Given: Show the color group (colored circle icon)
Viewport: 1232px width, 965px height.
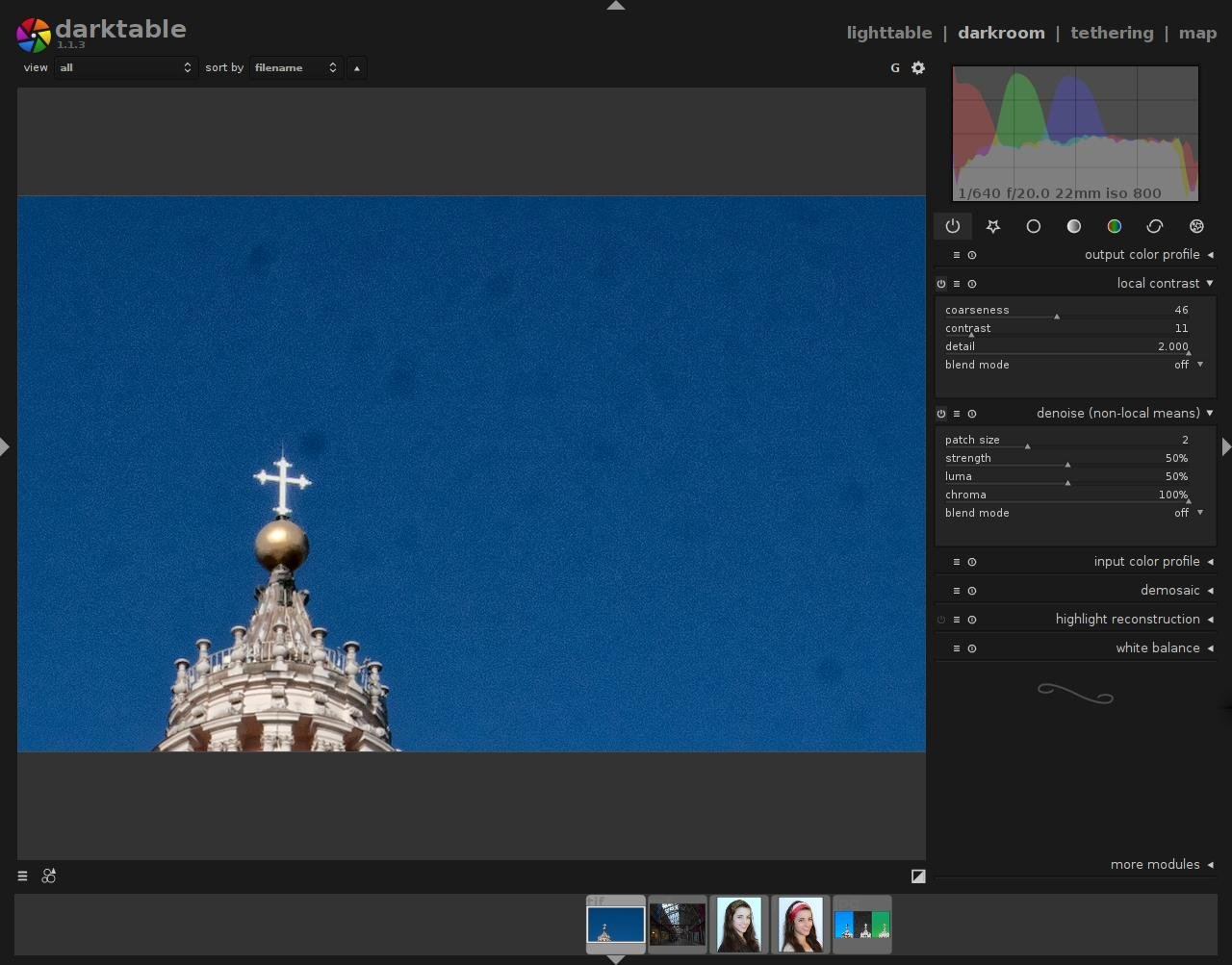Looking at the screenshot, I should (1115, 226).
